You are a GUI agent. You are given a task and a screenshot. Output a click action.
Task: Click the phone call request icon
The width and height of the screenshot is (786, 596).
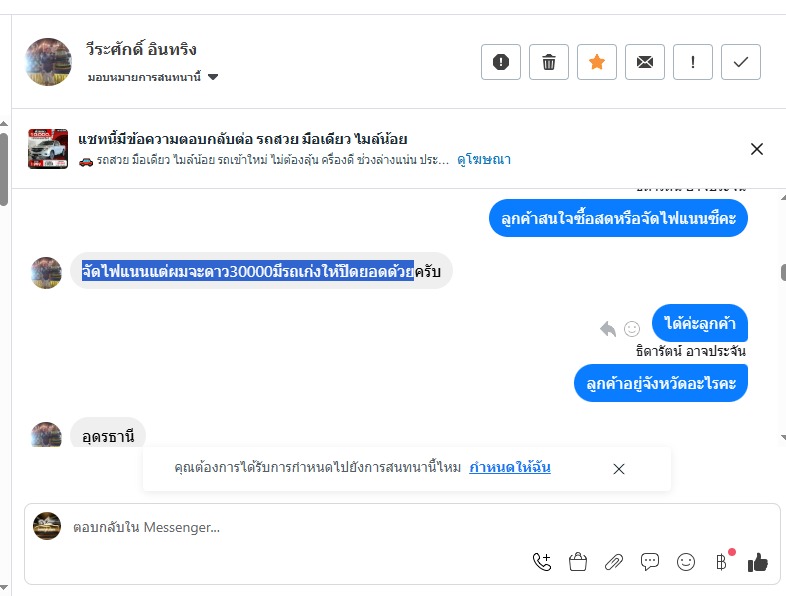pyautogui.click(x=542, y=562)
